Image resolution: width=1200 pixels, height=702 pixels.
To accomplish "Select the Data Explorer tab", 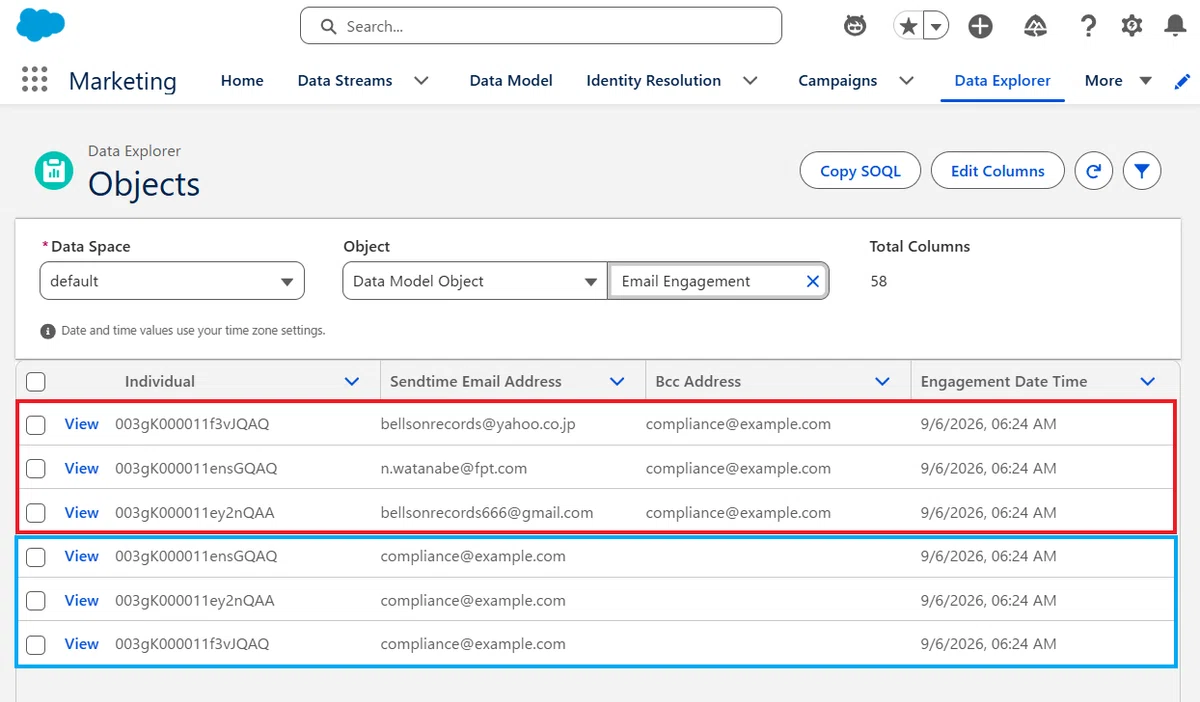I will click(1003, 81).
